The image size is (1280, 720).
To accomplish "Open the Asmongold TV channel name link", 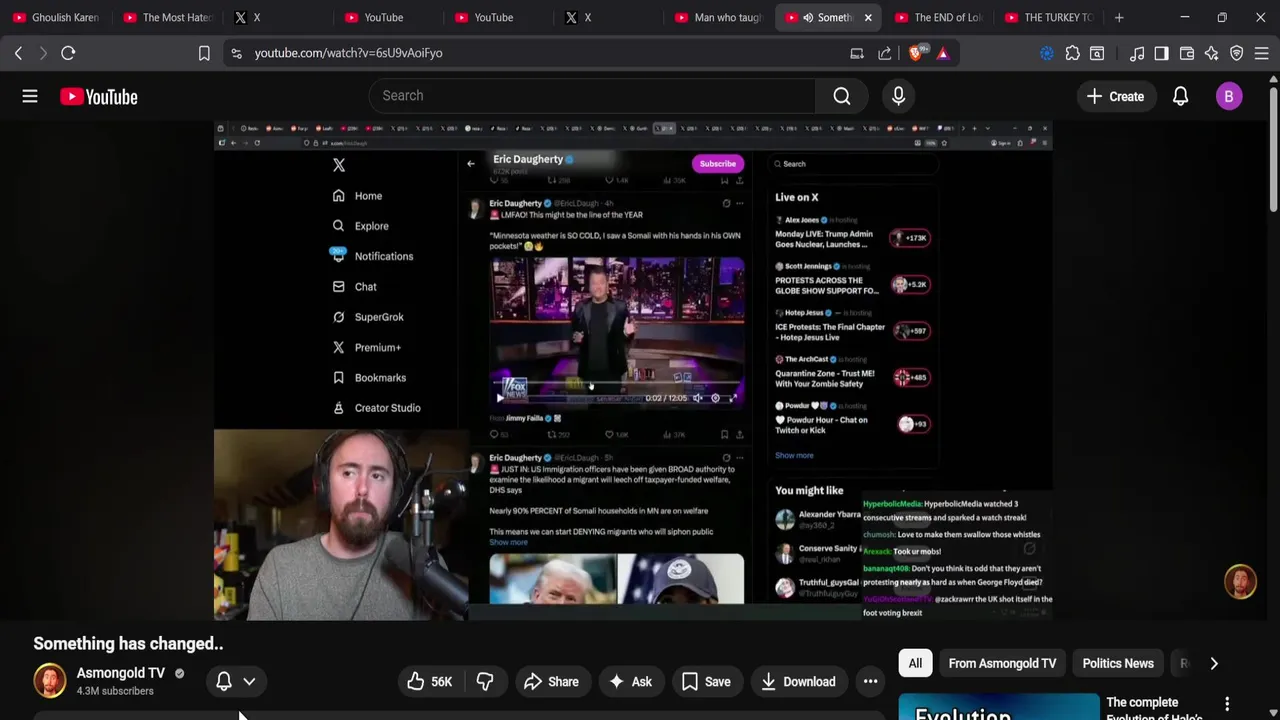I will 120,673.
